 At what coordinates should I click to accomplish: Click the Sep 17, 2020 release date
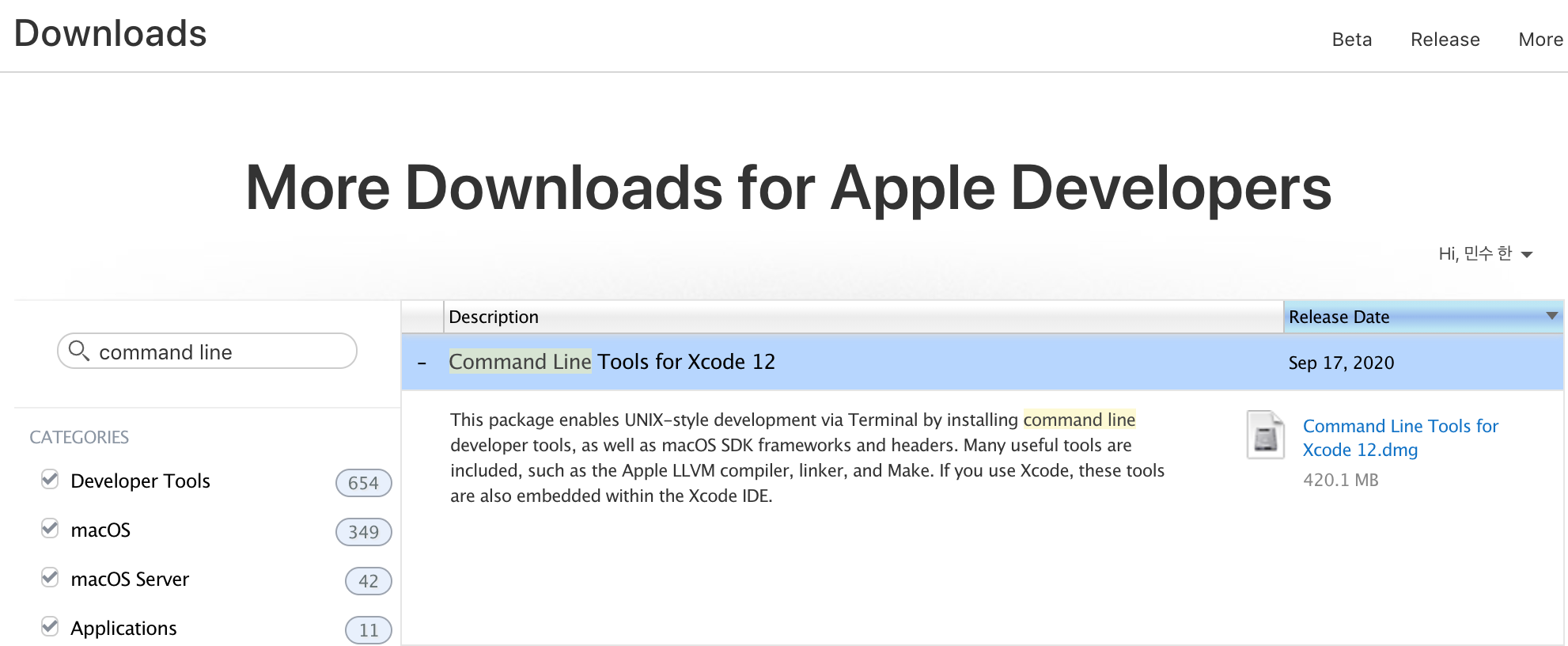pos(1341,363)
